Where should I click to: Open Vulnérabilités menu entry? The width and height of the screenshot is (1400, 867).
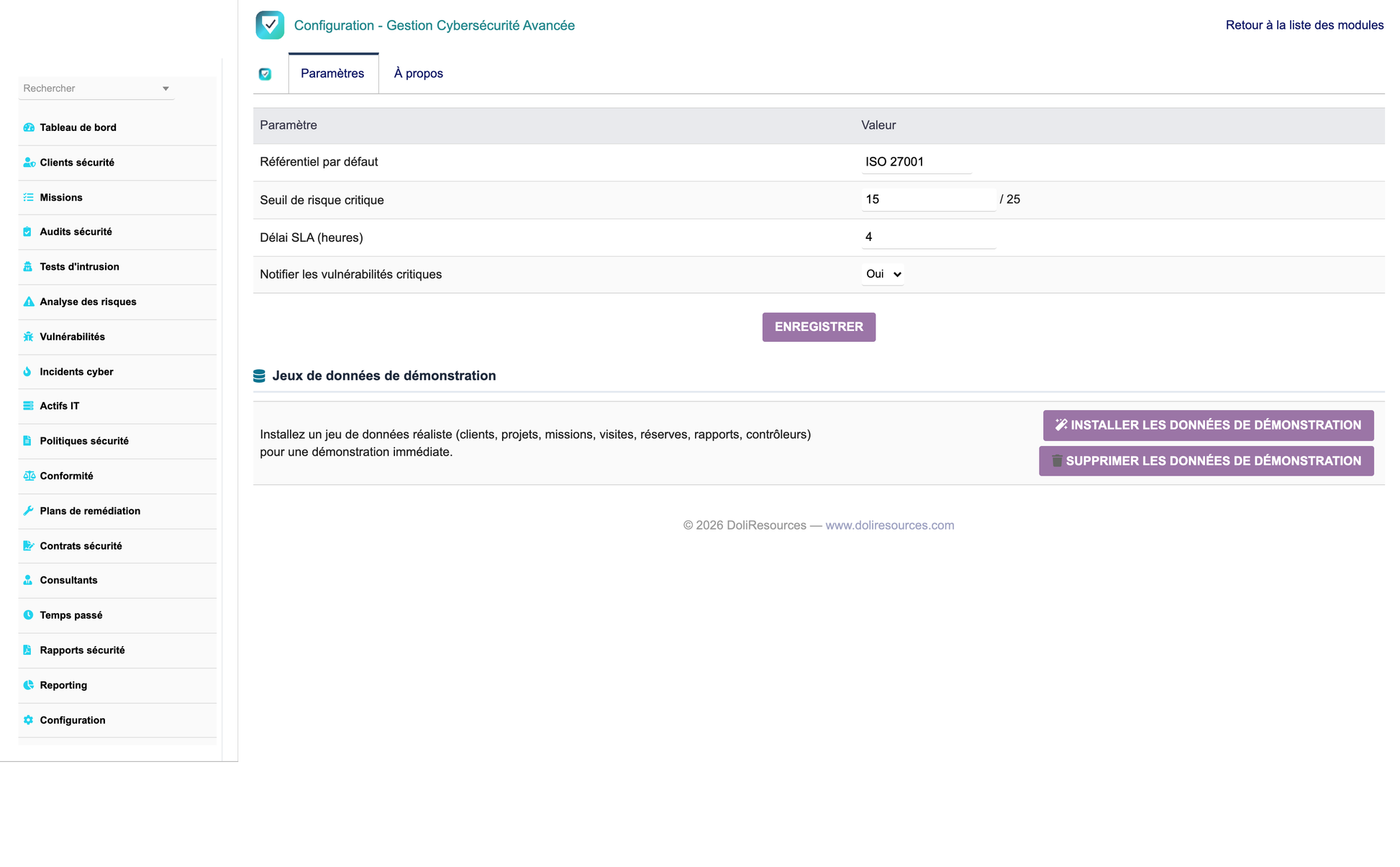tap(72, 337)
